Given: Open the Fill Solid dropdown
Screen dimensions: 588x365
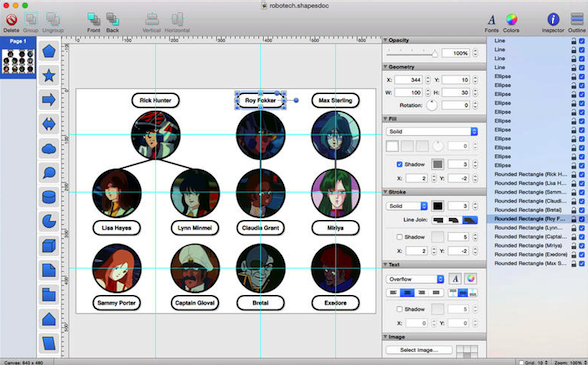Looking at the screenshot, I should point(432,132).
